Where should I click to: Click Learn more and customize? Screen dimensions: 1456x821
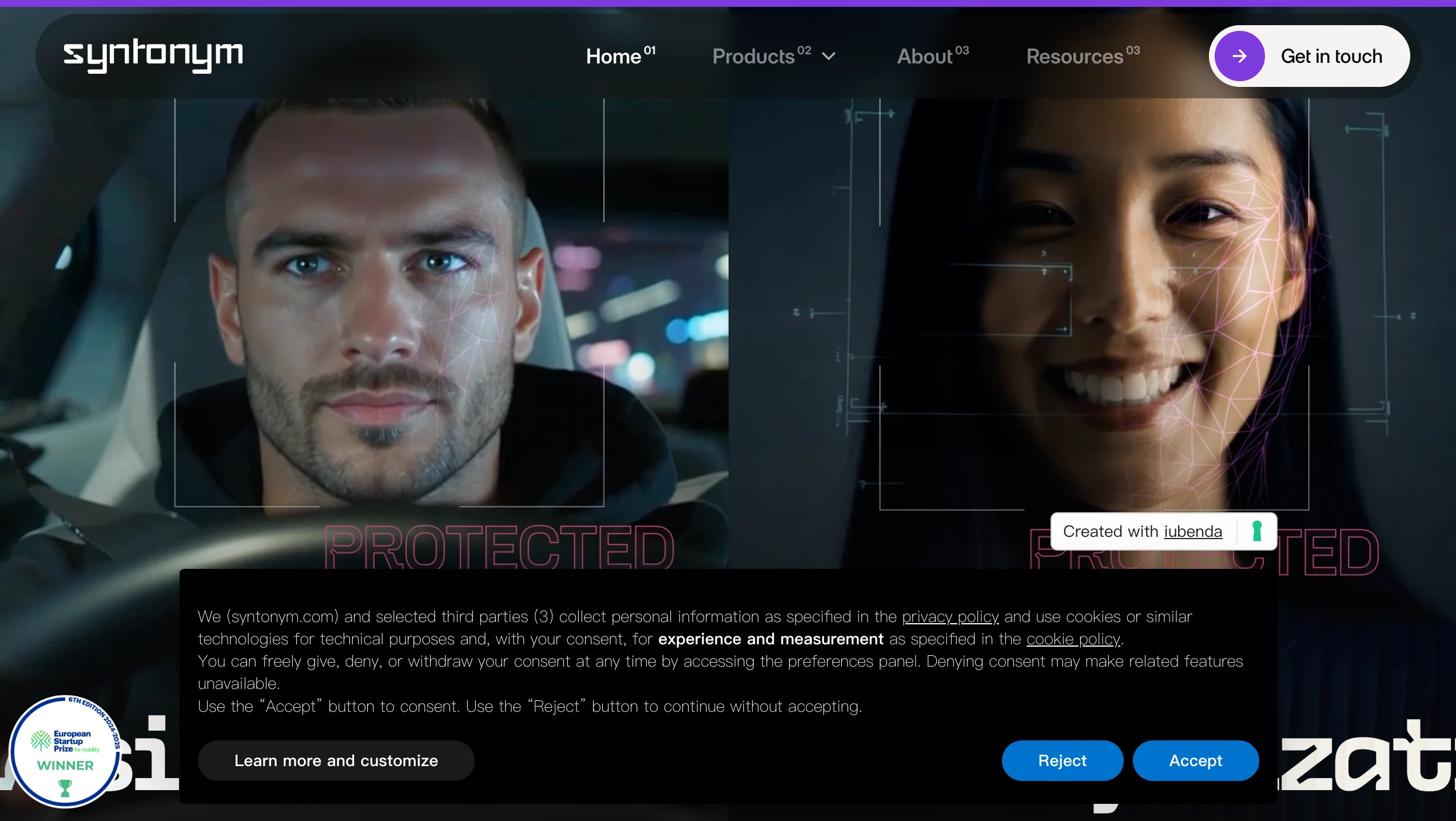(336, 760)
